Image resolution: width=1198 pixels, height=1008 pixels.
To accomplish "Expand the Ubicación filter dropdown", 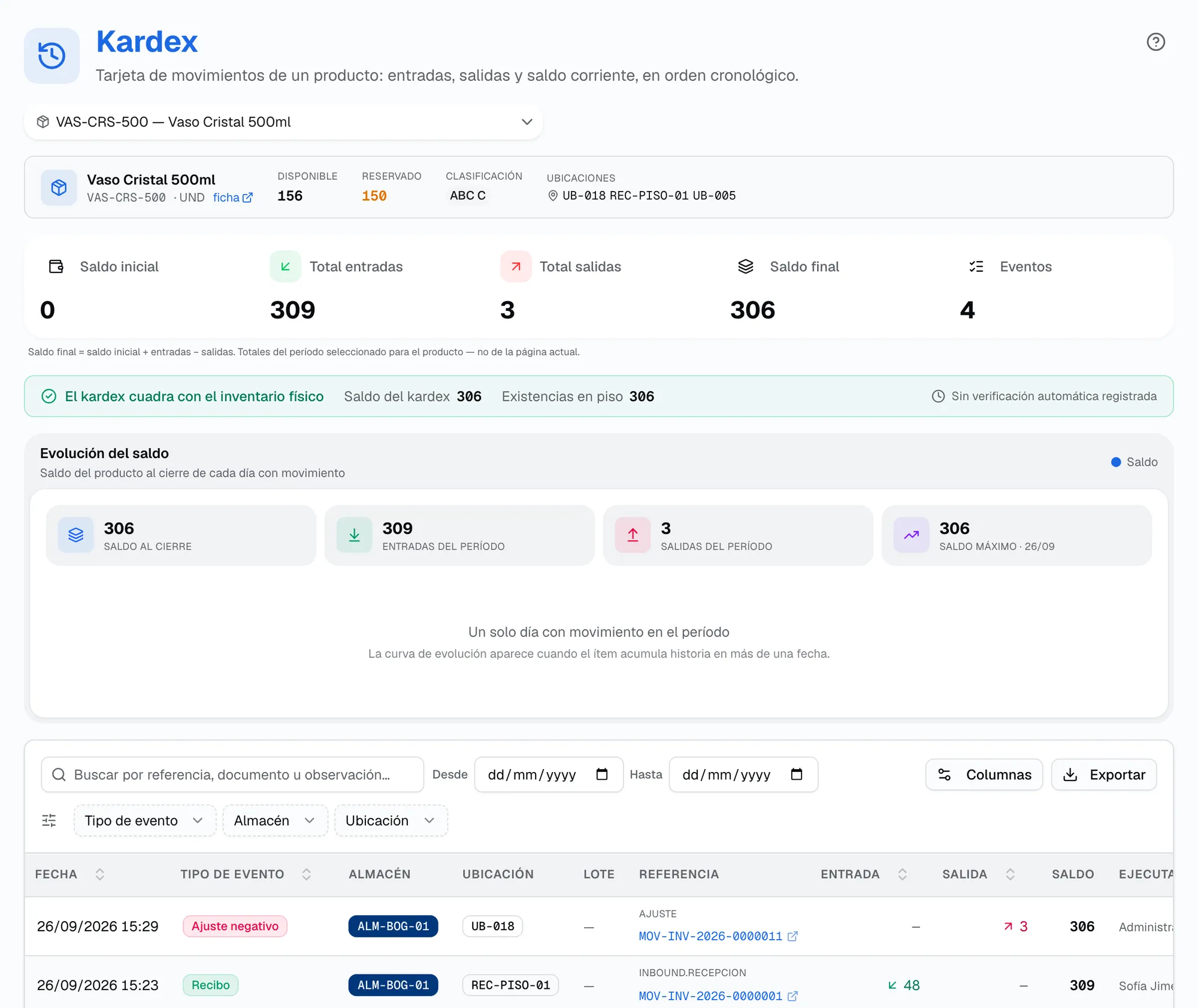I will pyautogui.click(x=391, y=821).
